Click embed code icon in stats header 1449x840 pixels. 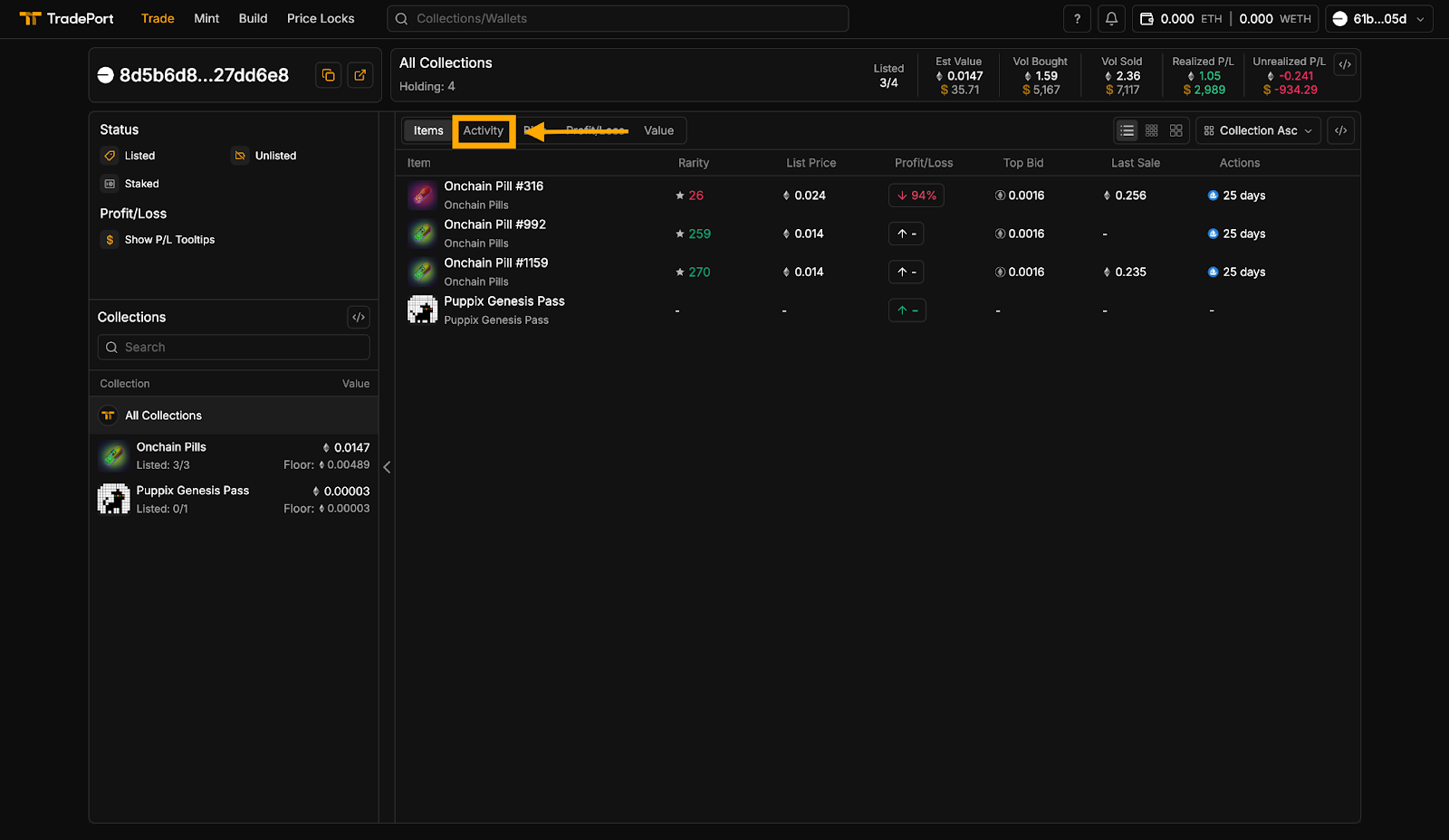[x=1345, y=64]
